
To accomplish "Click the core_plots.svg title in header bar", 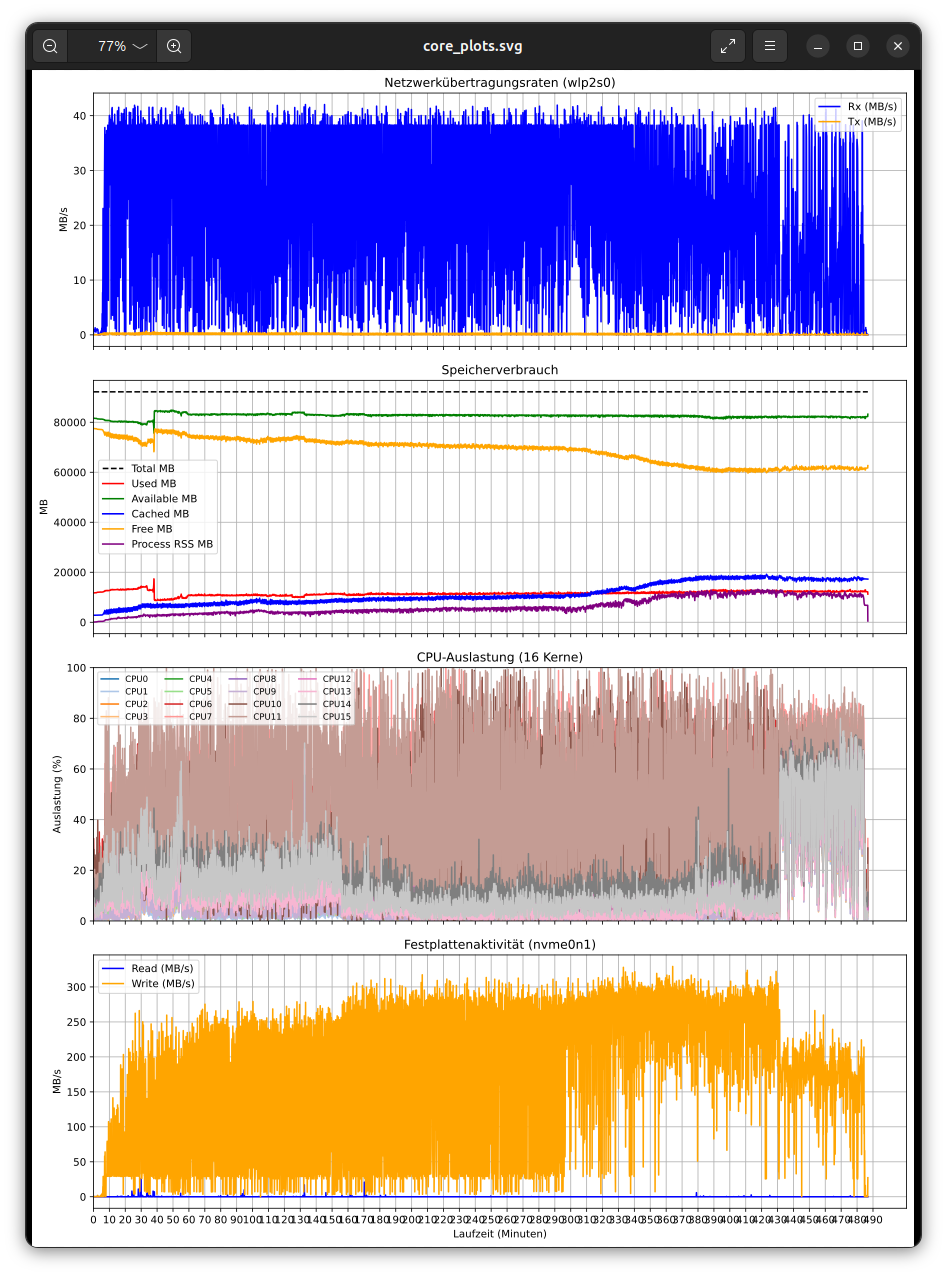I will (x=473, y=46).
